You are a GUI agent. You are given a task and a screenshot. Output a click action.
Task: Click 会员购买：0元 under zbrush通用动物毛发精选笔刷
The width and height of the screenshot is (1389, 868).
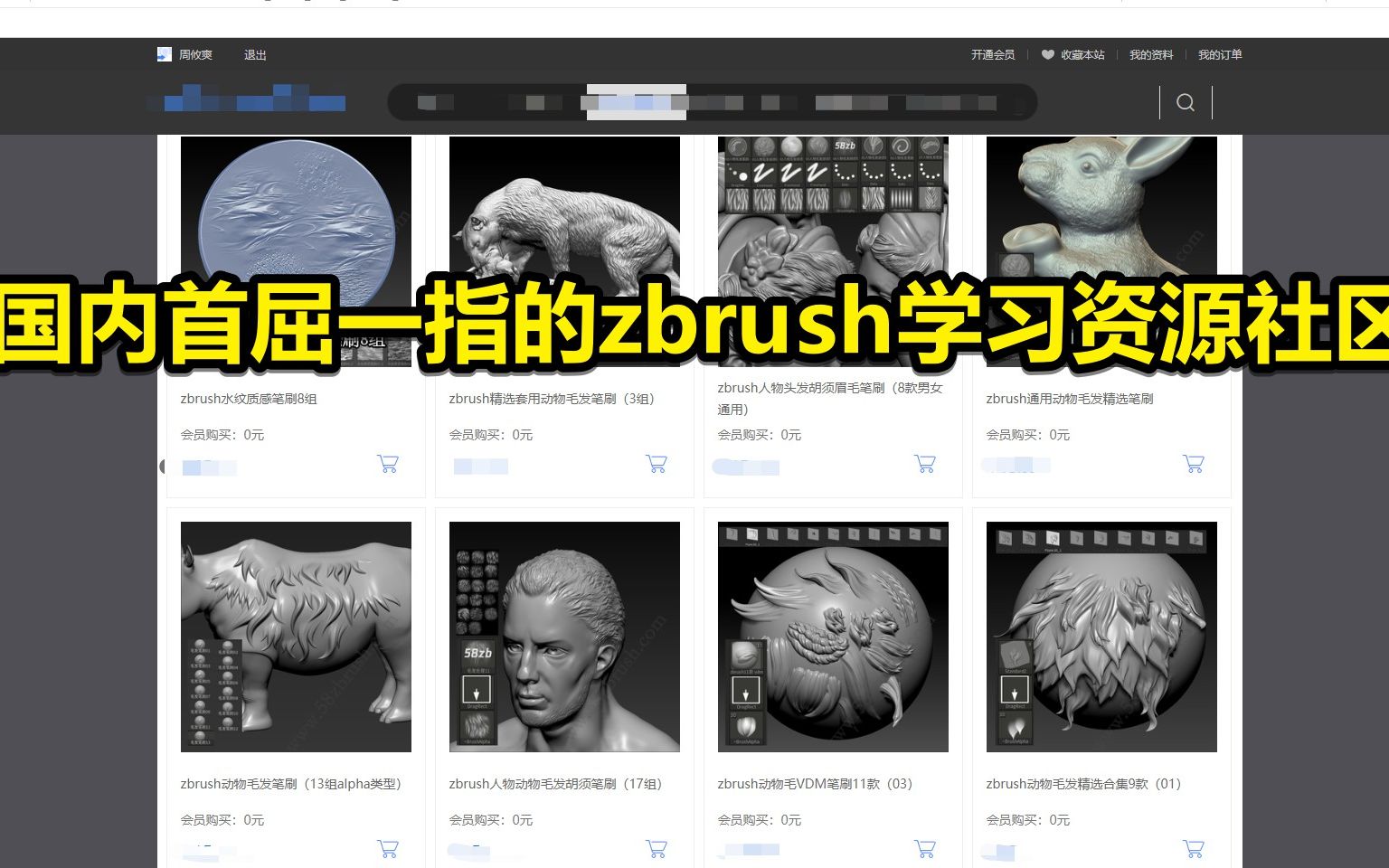click(x=1028, y=435)
